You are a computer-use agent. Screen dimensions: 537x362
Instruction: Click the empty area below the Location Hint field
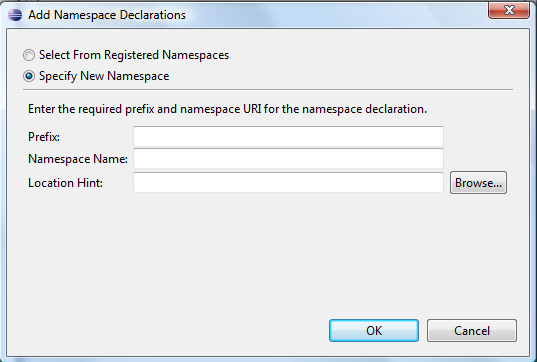tap(268, 253)
